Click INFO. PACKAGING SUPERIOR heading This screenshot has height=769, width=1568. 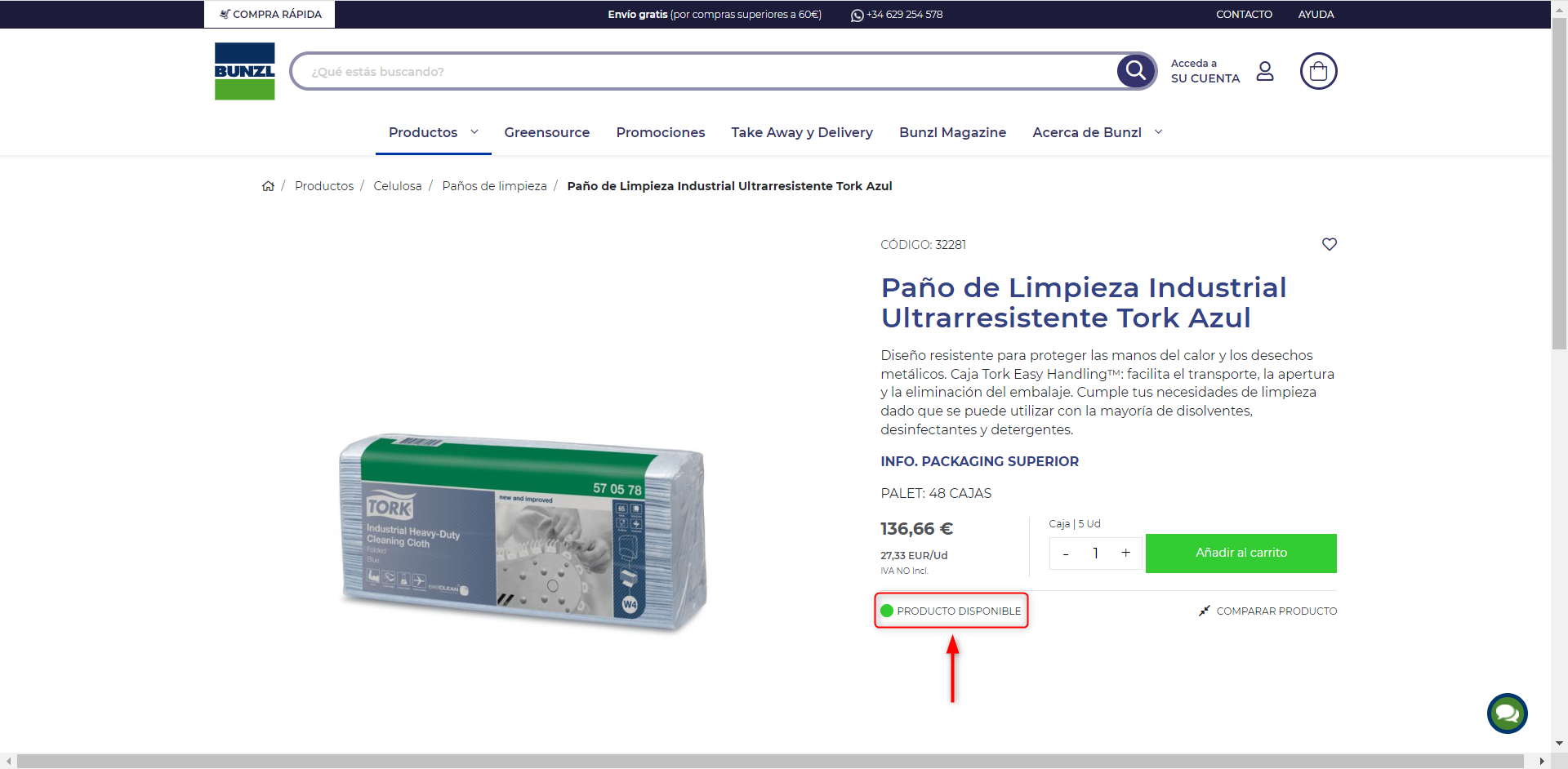tap(979, 461)
